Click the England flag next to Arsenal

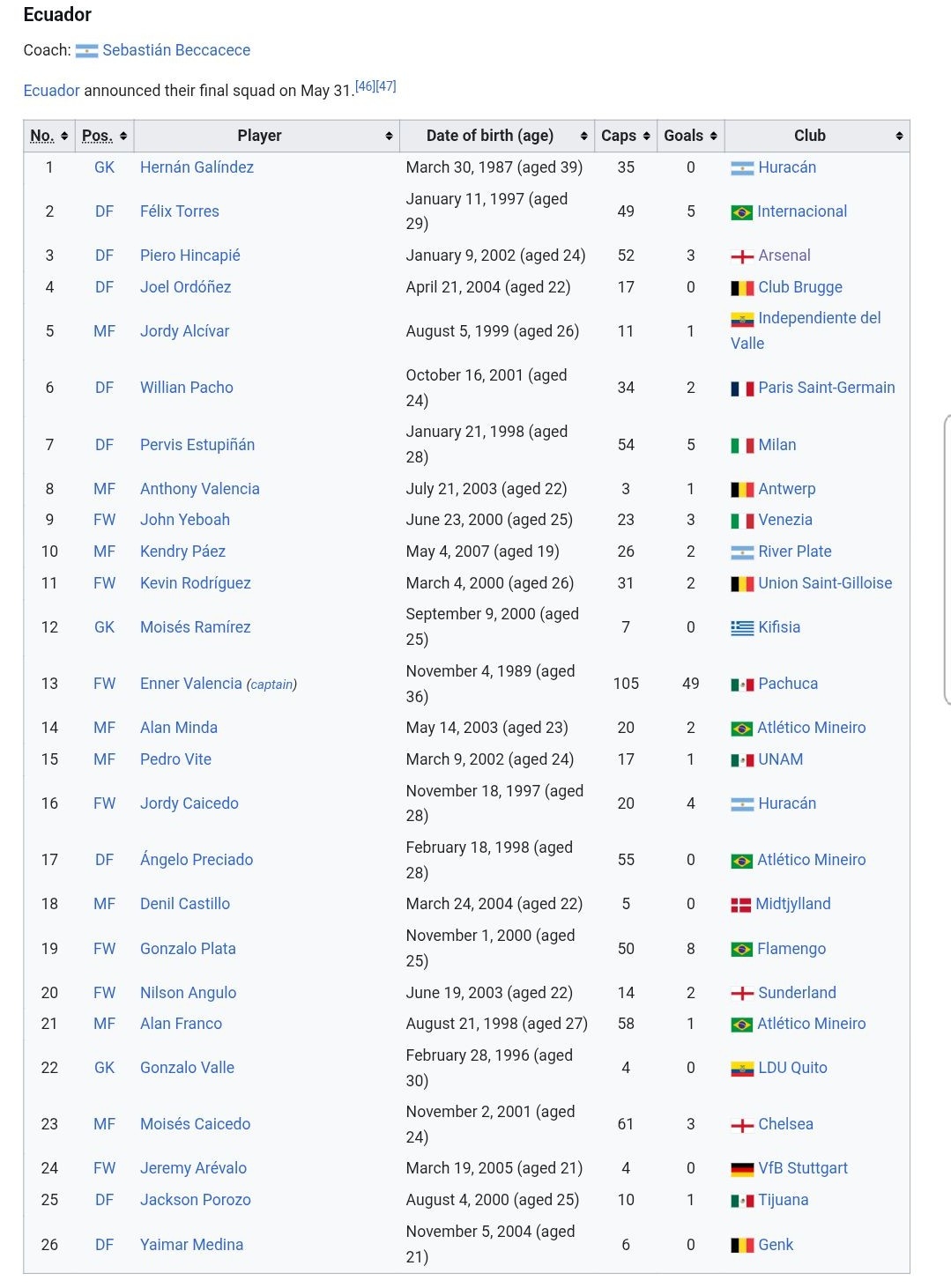click(742, 256)
